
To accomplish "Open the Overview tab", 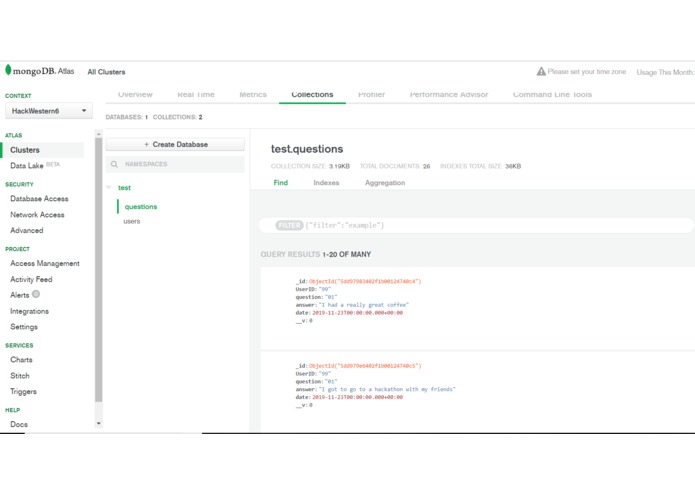I will coord(135,94).
